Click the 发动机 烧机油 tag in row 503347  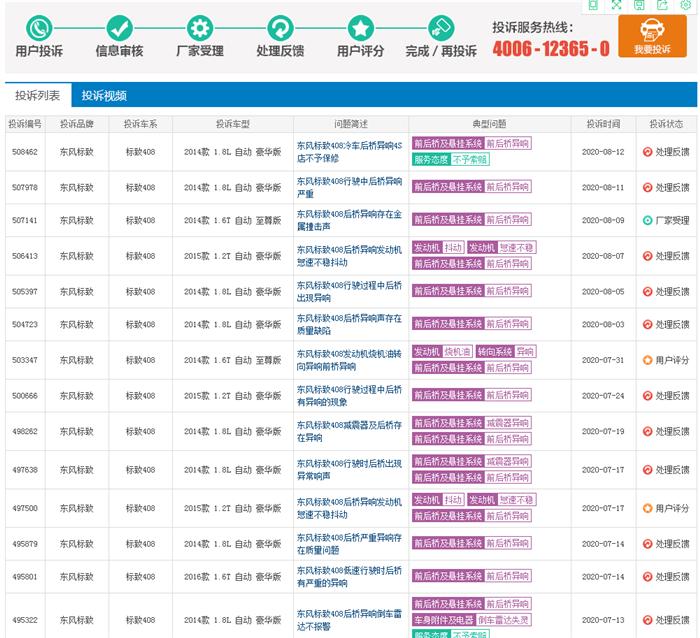[x=442, y=352]
